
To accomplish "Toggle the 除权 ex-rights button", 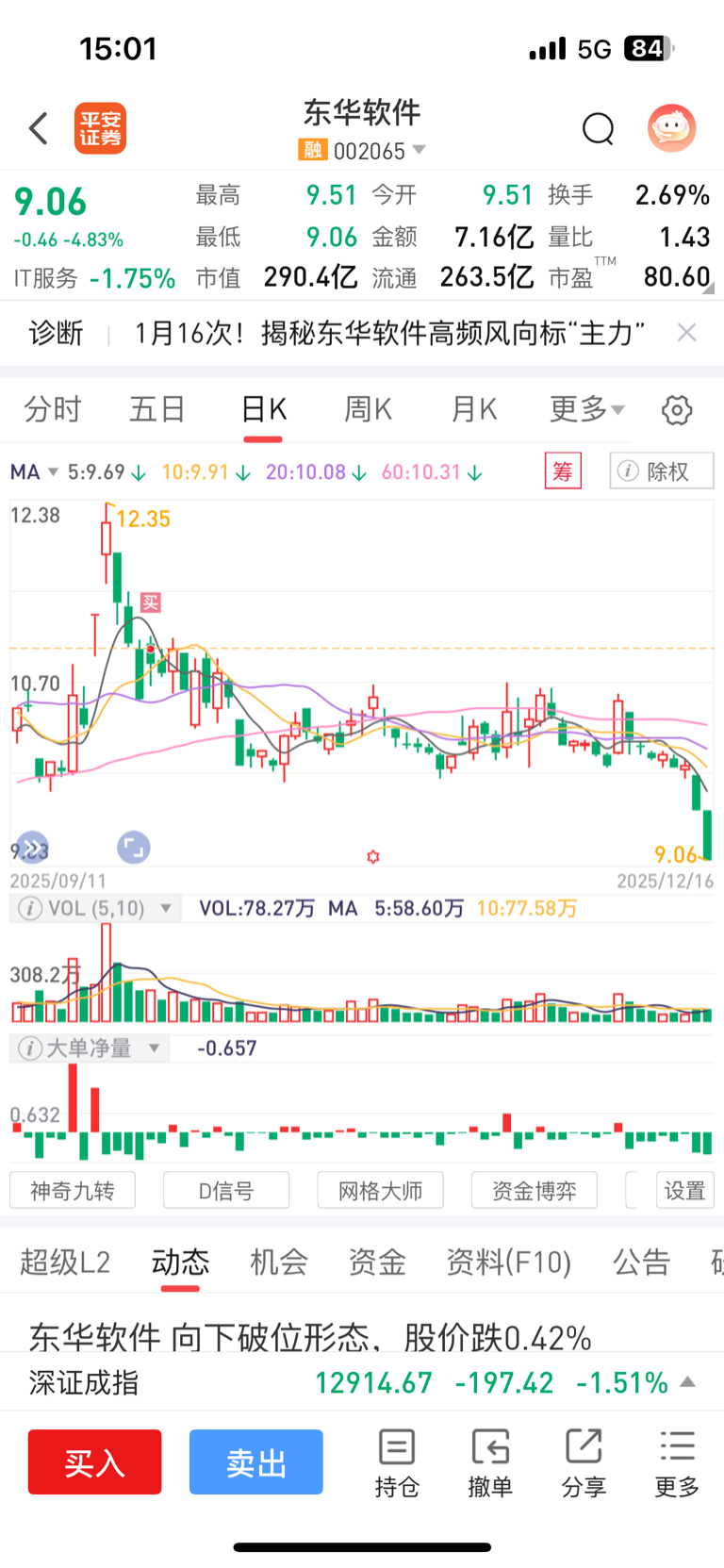I will 662,470.
